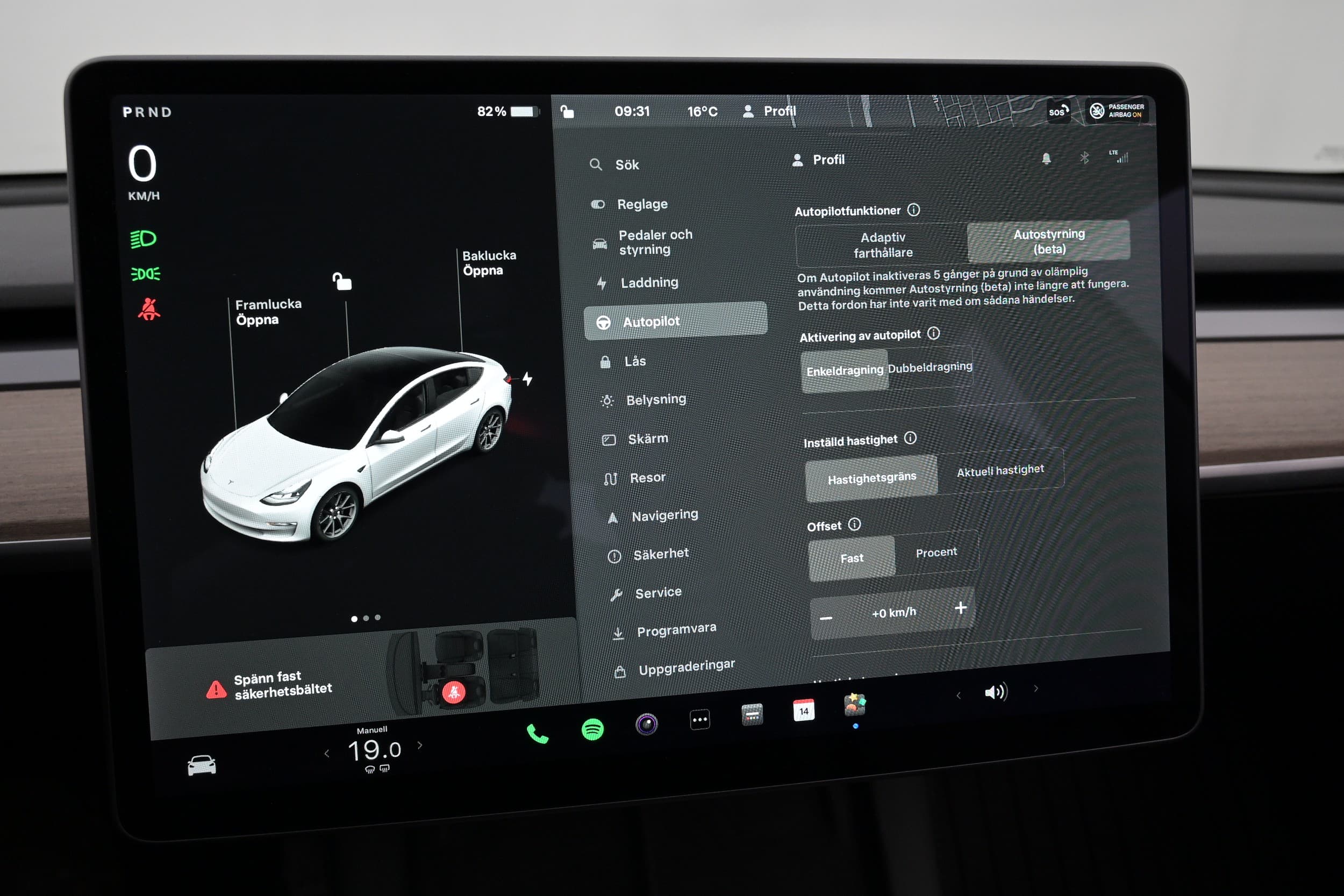Select Procent offset mode
Viewport: 1344px width, 896px height.
point(936,552)
